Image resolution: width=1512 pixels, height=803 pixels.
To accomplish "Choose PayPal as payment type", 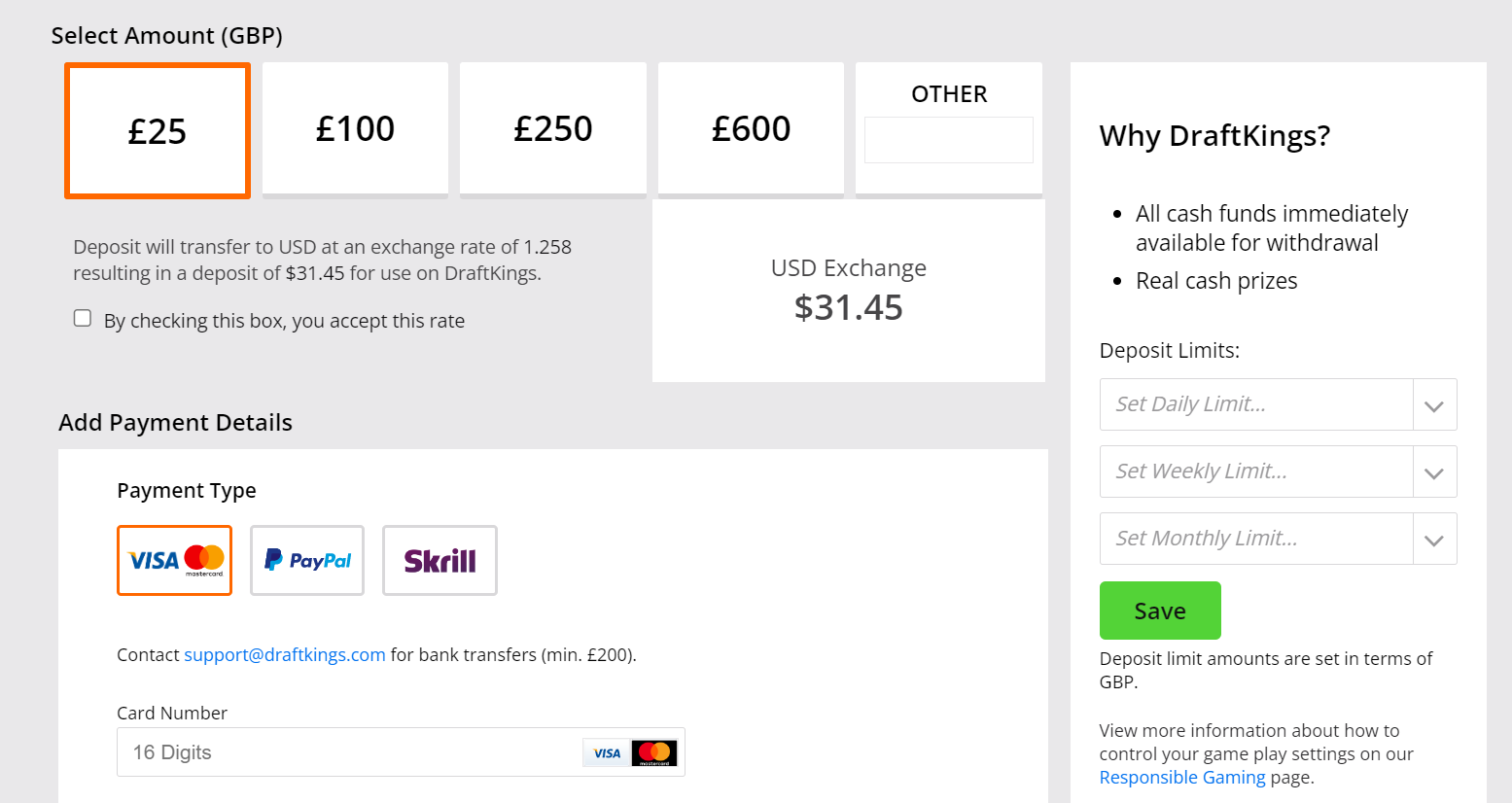I will point(307,560).
